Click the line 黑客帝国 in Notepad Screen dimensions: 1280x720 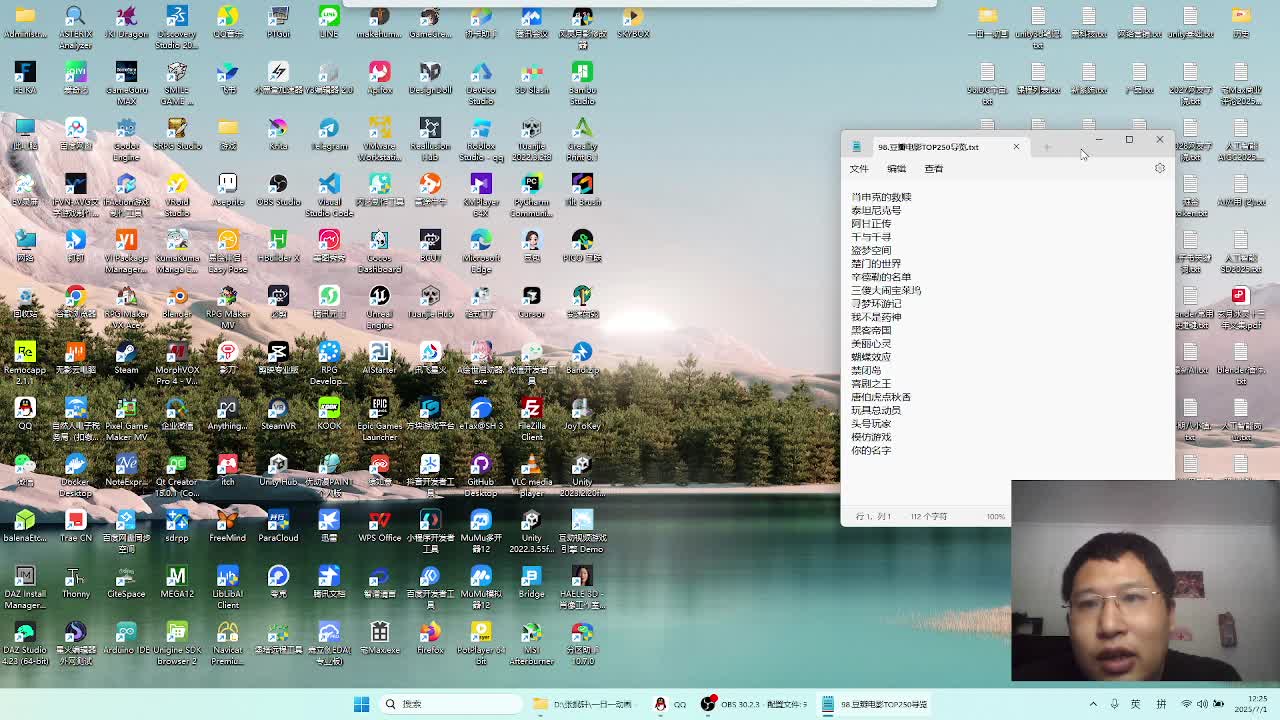(871, 330)
